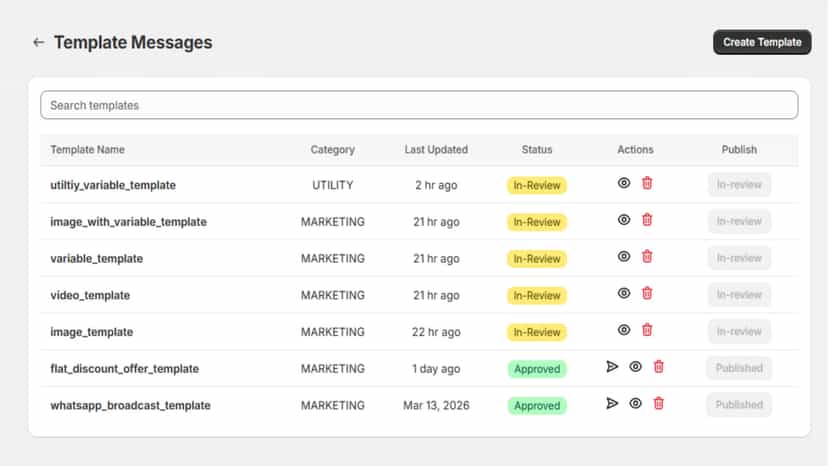
Task: Delete utiltiy_variable_template using trash icon
Action: 647,183
